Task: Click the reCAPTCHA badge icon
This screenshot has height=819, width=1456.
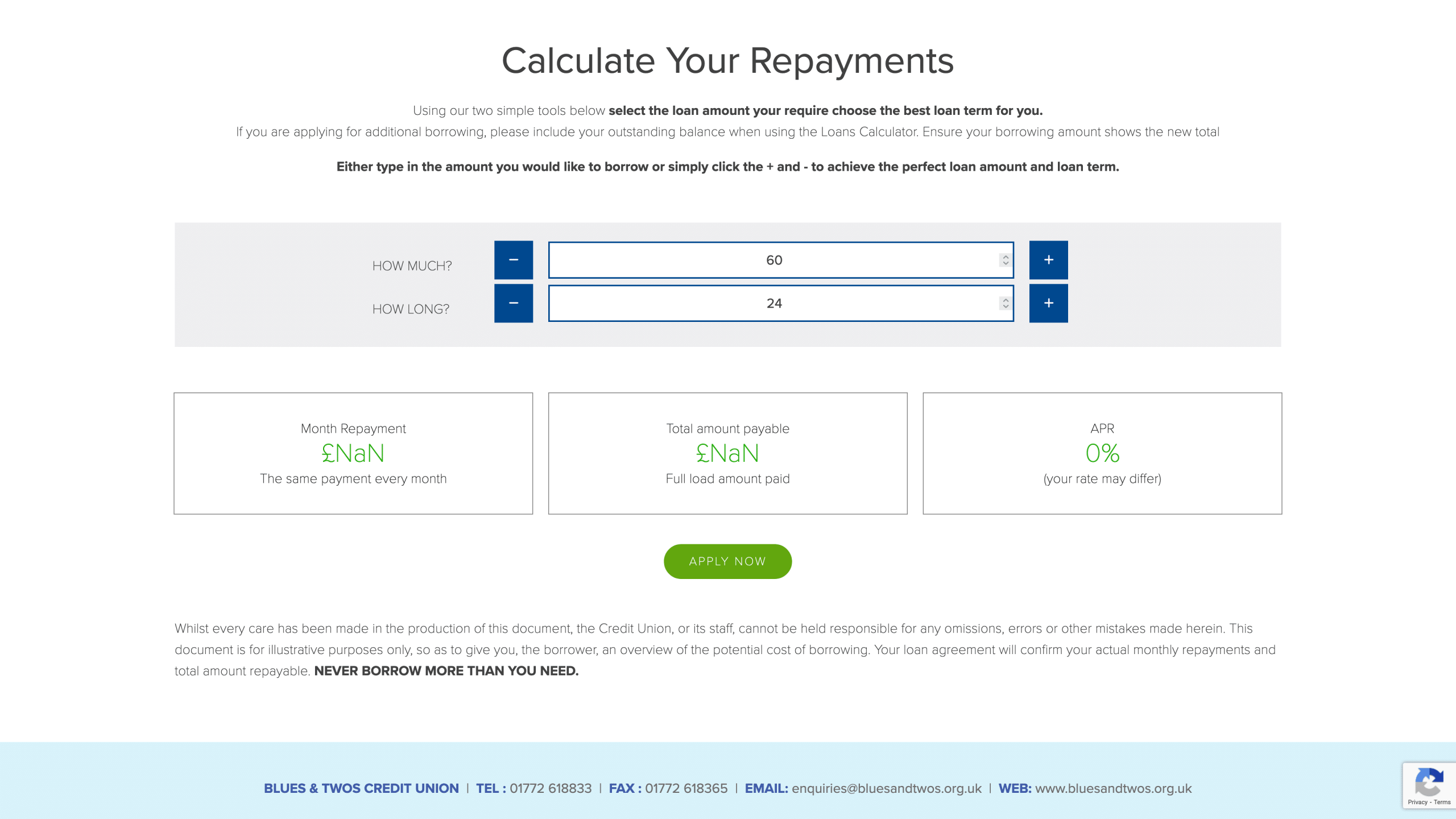Action: (x=1429, y=781)
